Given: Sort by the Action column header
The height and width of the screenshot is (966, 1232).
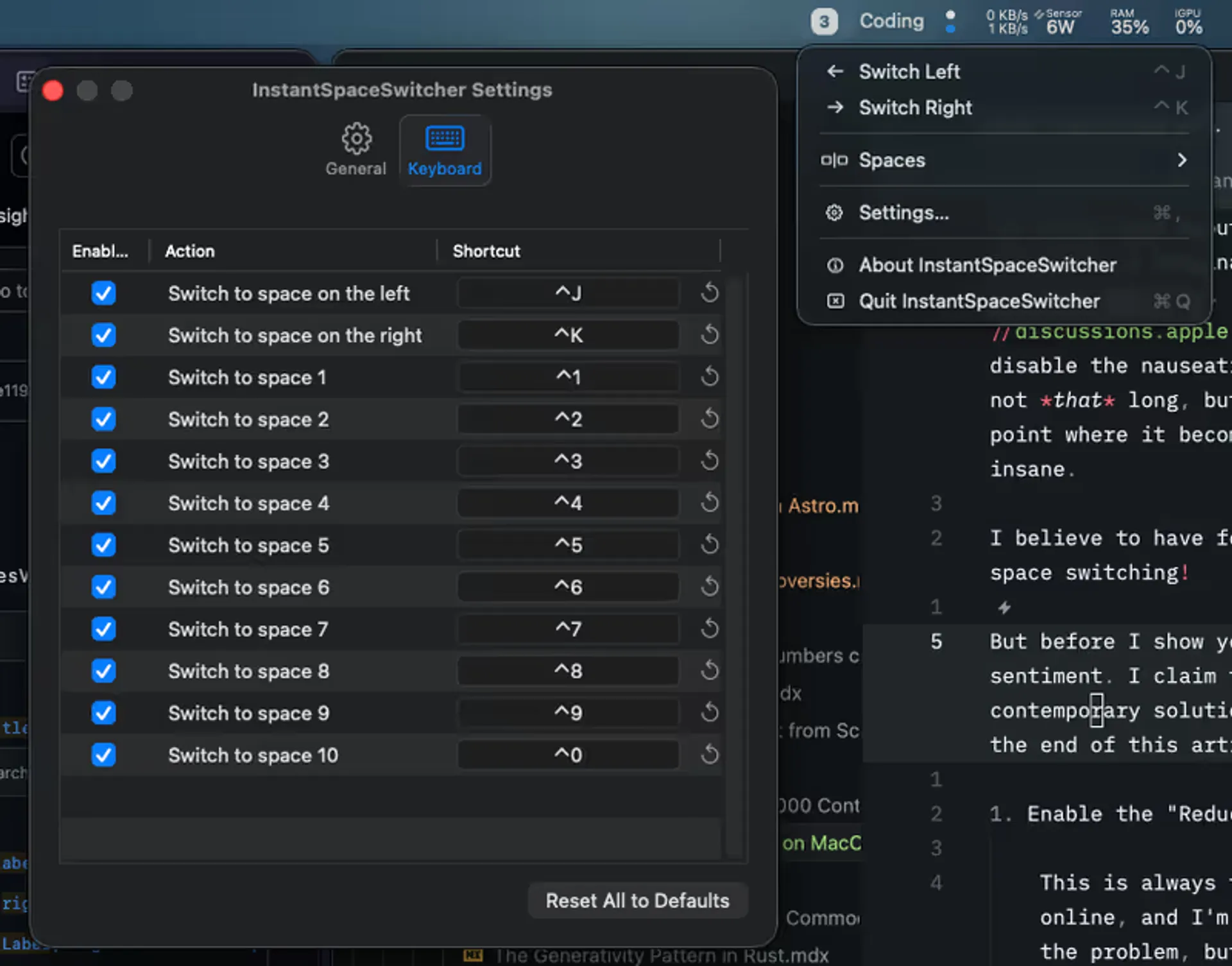Looking at the screenshot, I should pos(190,251).
